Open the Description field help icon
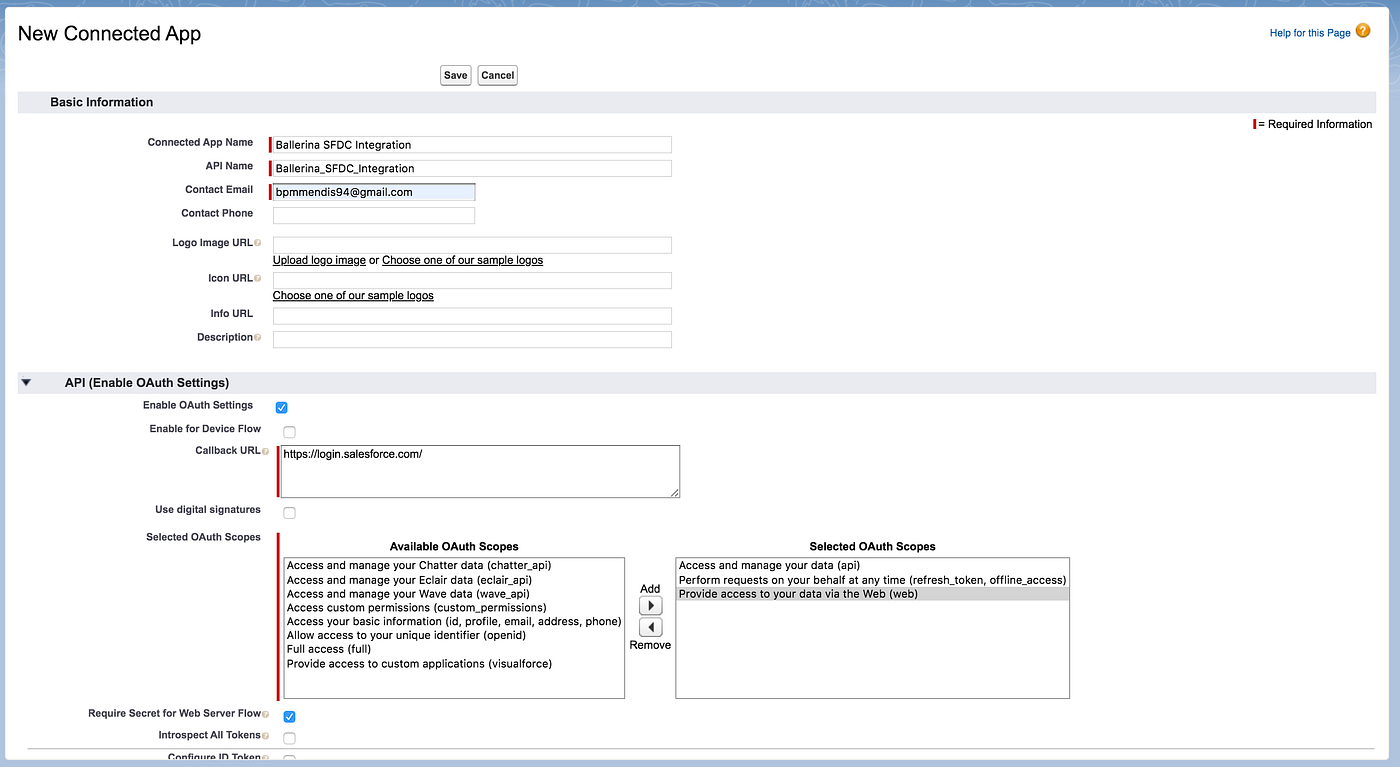This screenshot has width=1400, height=767. point(258,338)
